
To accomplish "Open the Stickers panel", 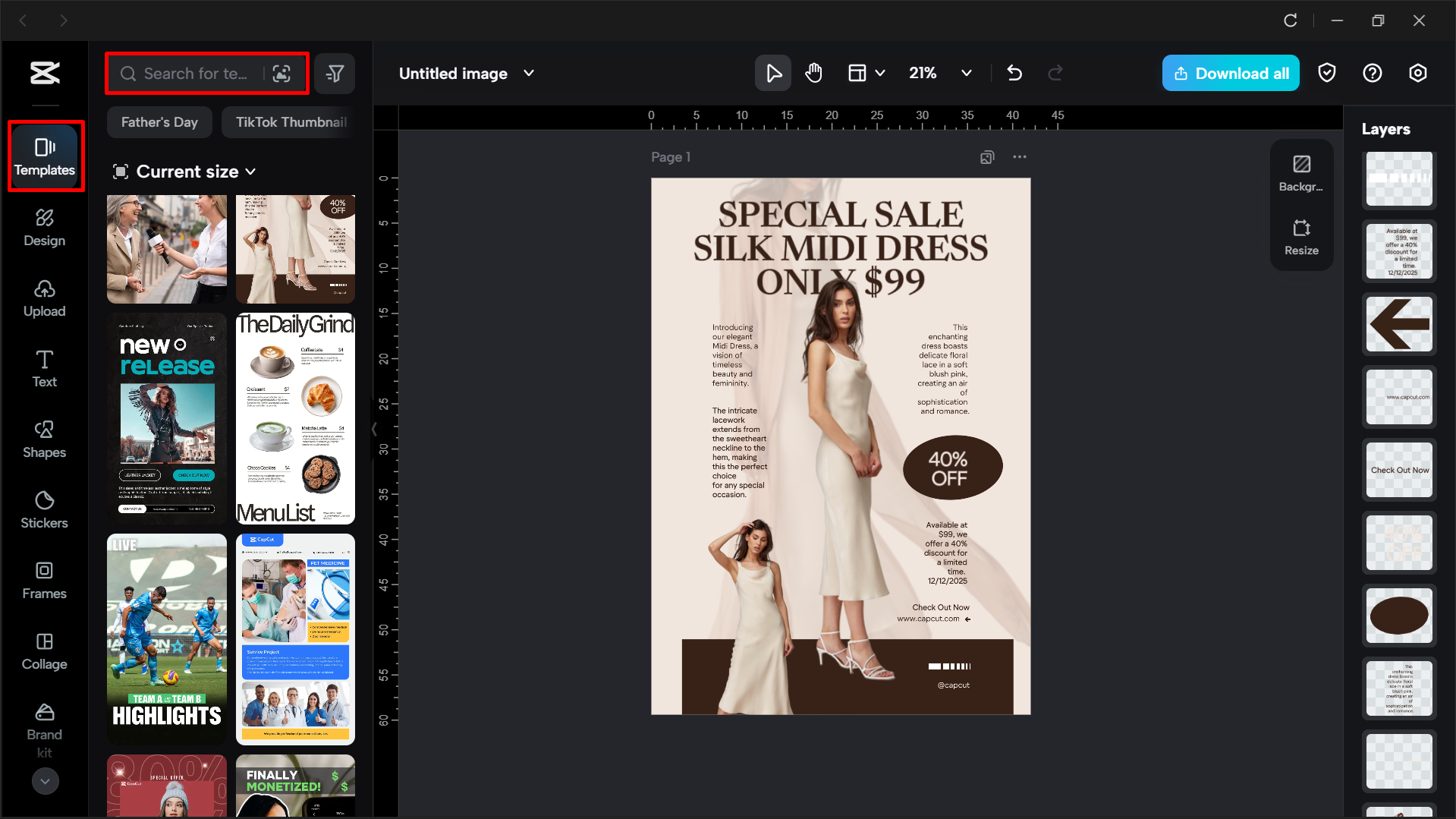I will pyautogui.click(x=44, y=510).
